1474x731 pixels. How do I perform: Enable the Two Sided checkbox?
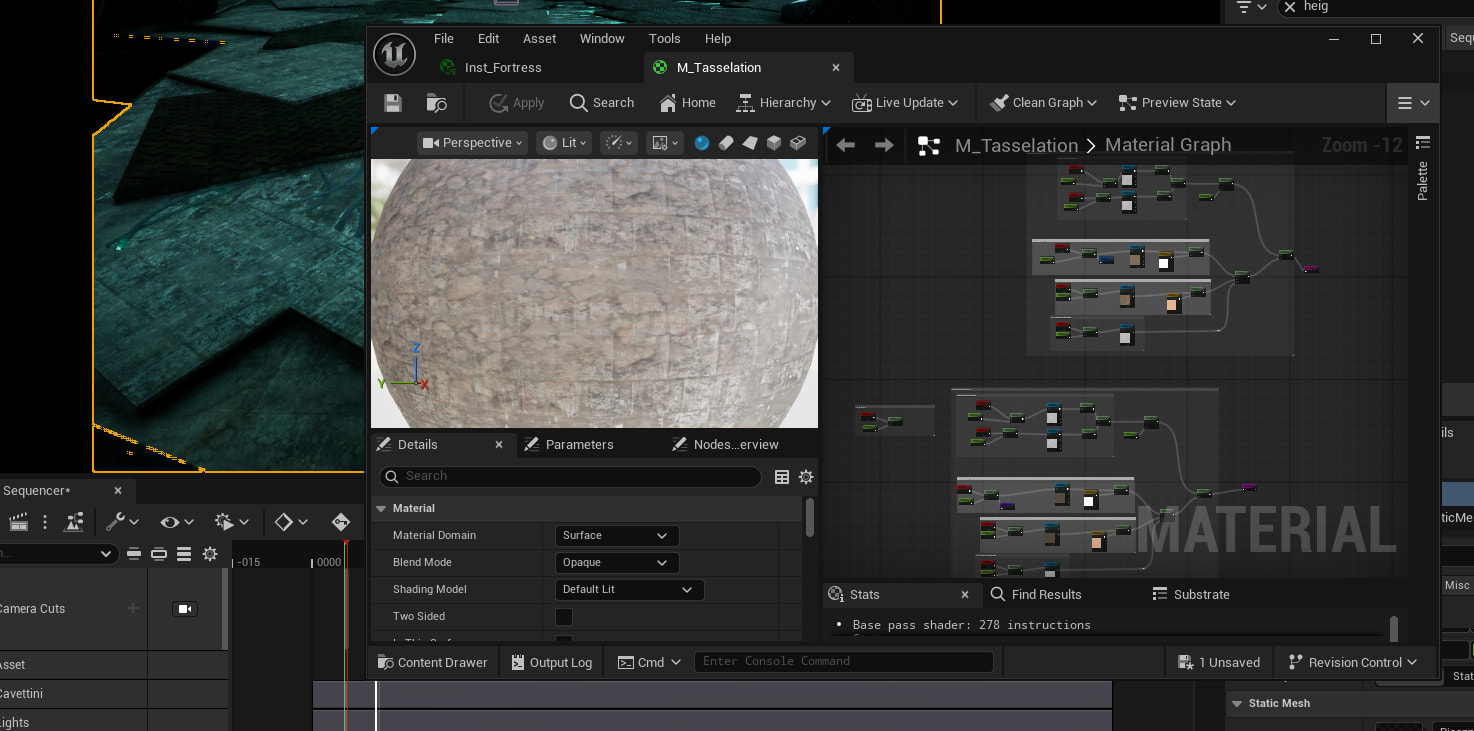(564, 617)
